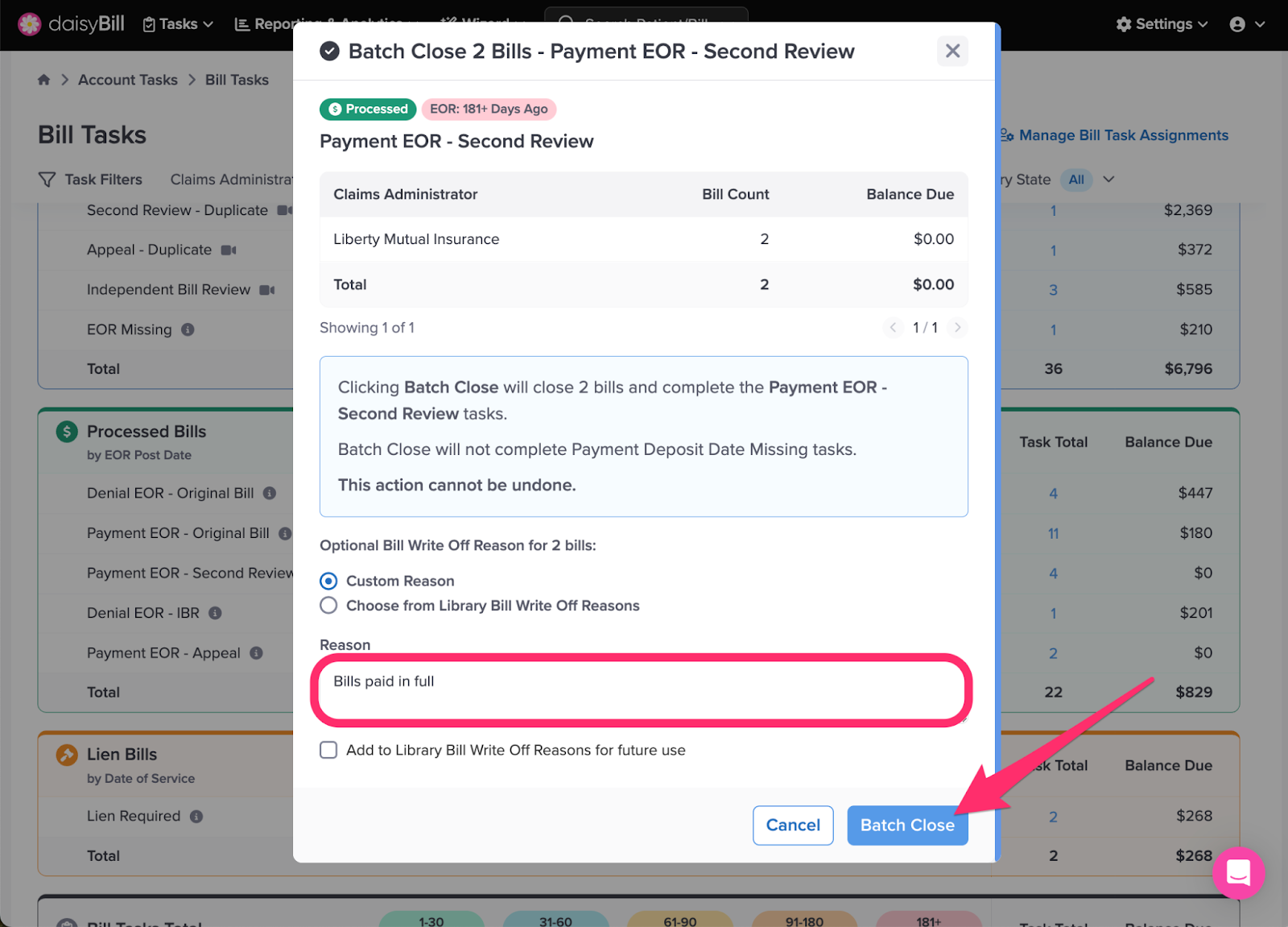The height and width of the screenshot is (927, 1288).
Task: Open task count 2 for Payment EOR - Appeal
Action: tap(1053, 653)
